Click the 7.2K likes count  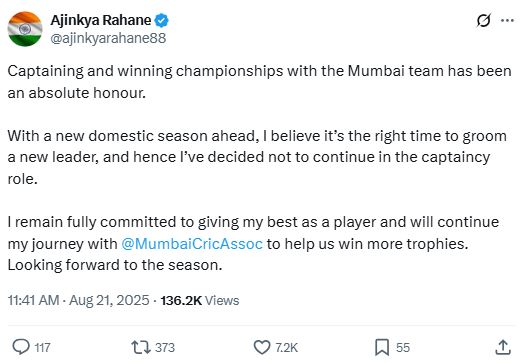[x=286, y=348]
